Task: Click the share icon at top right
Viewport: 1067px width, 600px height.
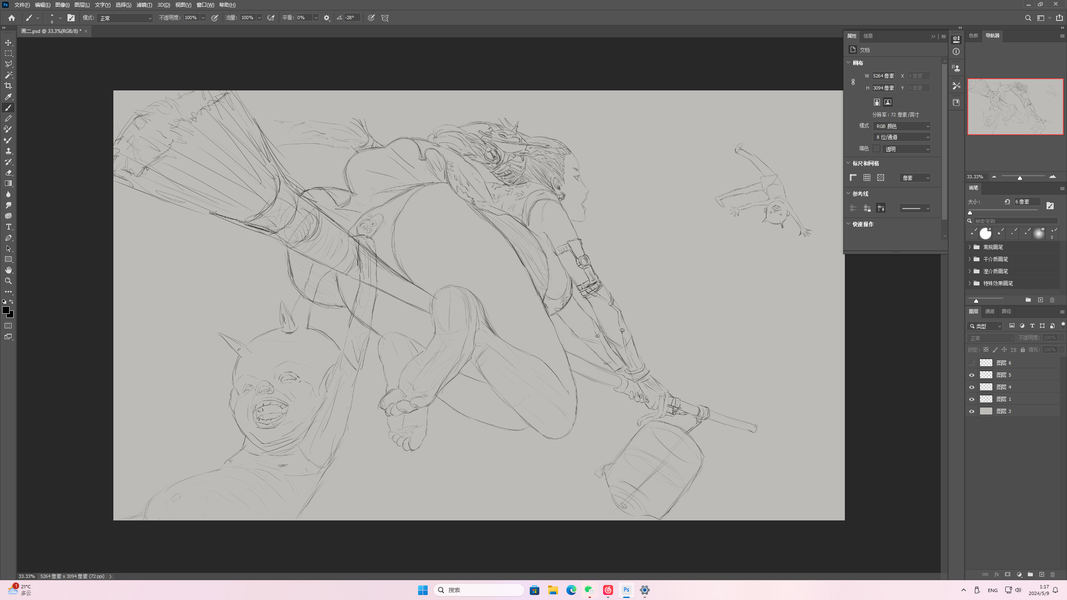Action: click(x=1060, y=18)
